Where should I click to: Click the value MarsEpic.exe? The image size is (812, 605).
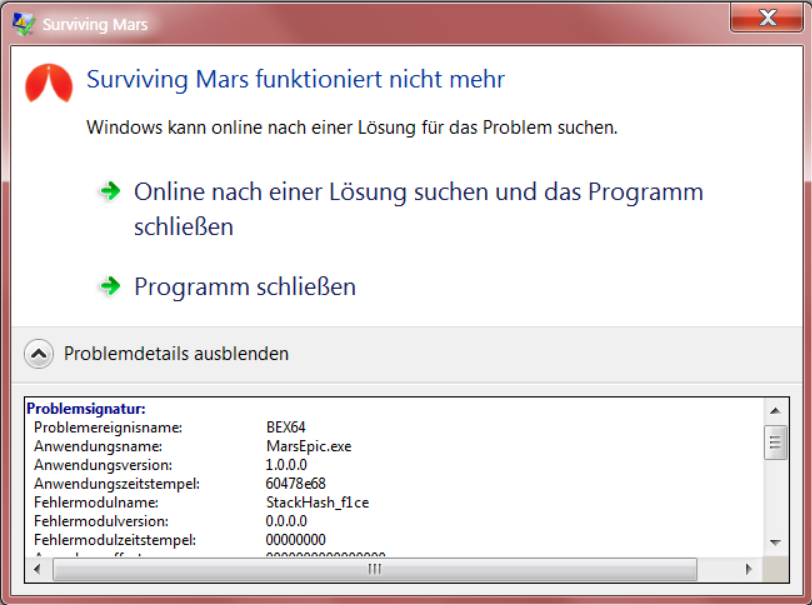click(309, 446)
